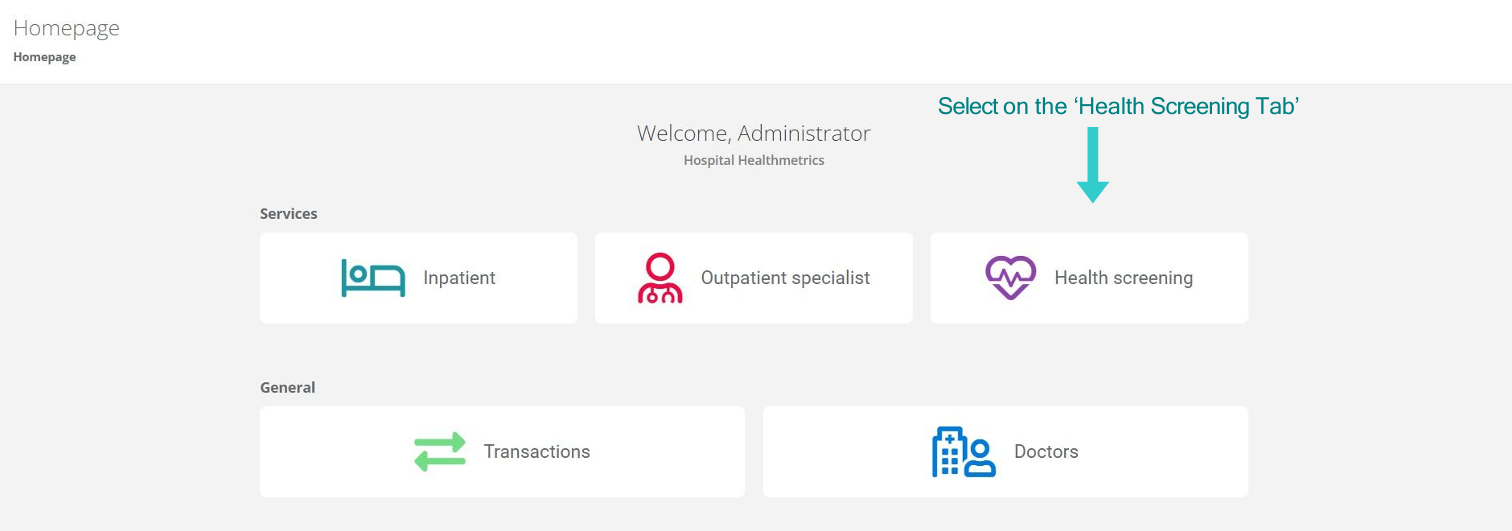
Task: Open the Doctors label
Action: click(1046, 452)
